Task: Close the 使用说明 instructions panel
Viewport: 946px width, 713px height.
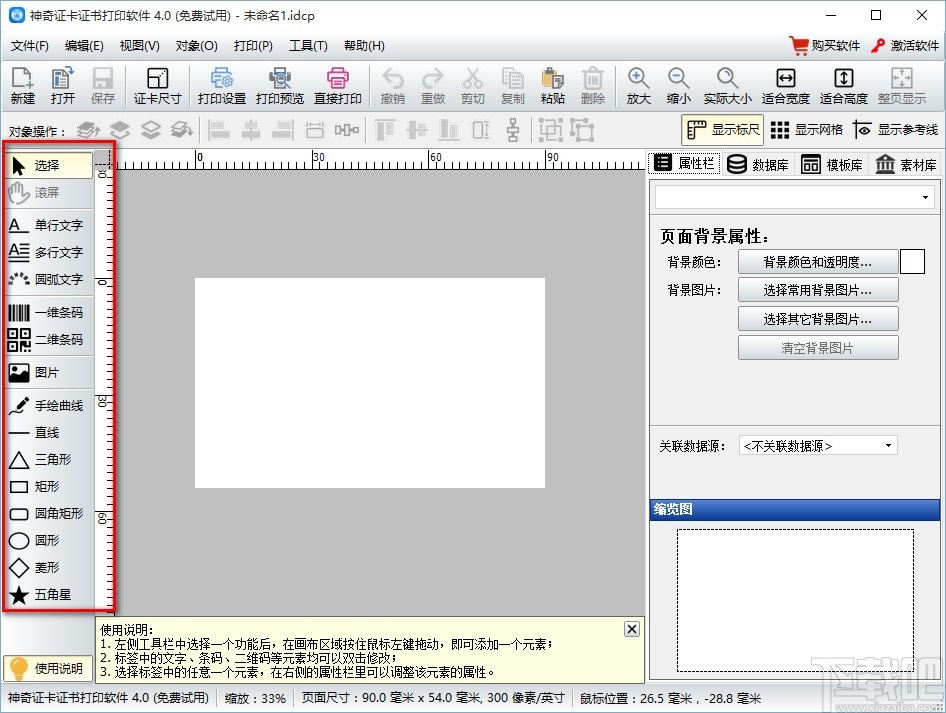Action: [631, 629]
